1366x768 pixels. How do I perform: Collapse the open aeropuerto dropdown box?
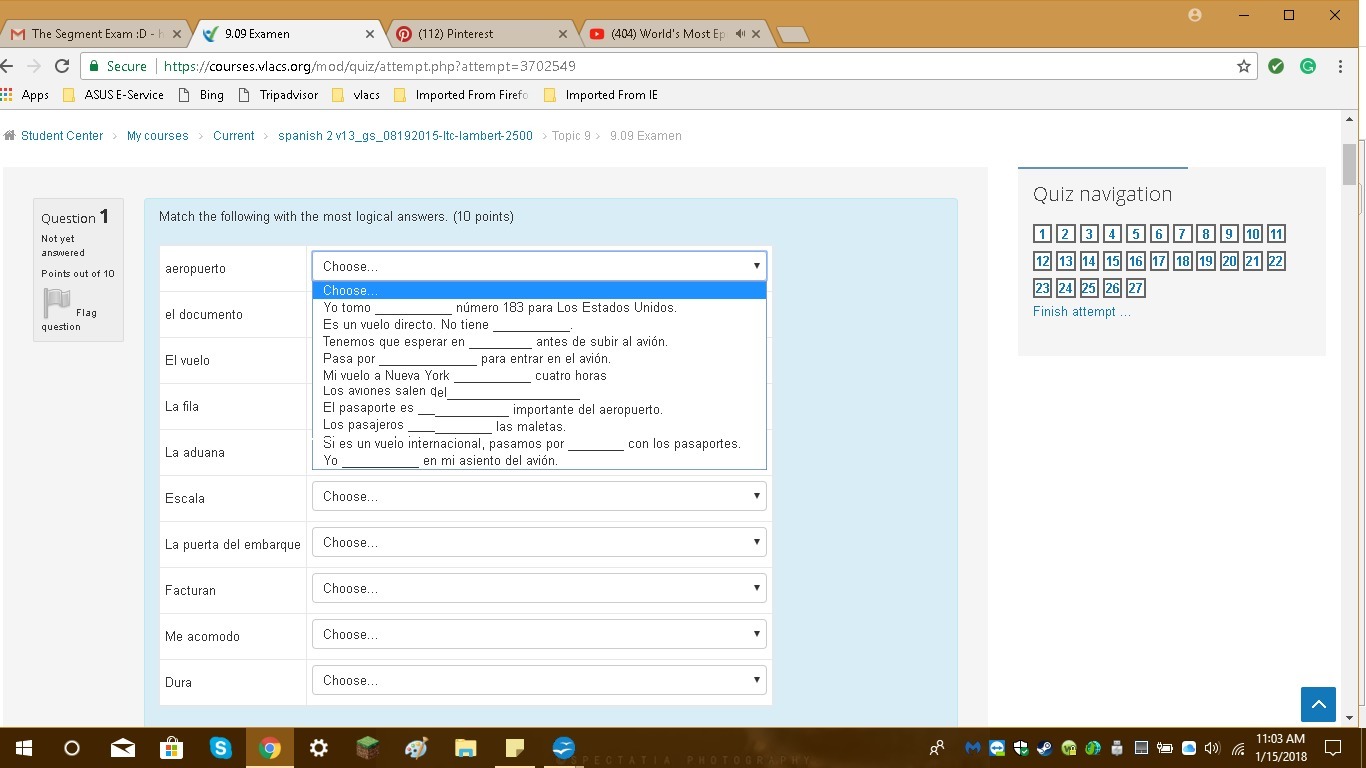tap(539, 266)
